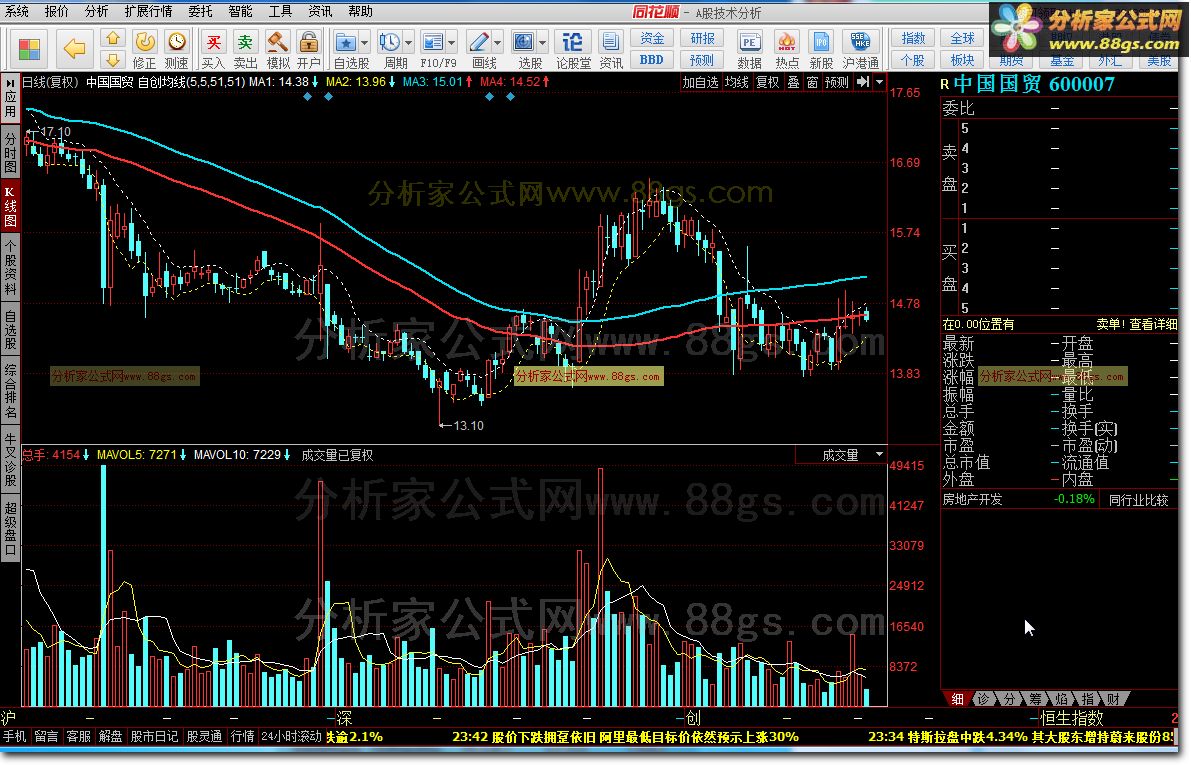Open the 自选股 star folder icon

click(346, 42)
